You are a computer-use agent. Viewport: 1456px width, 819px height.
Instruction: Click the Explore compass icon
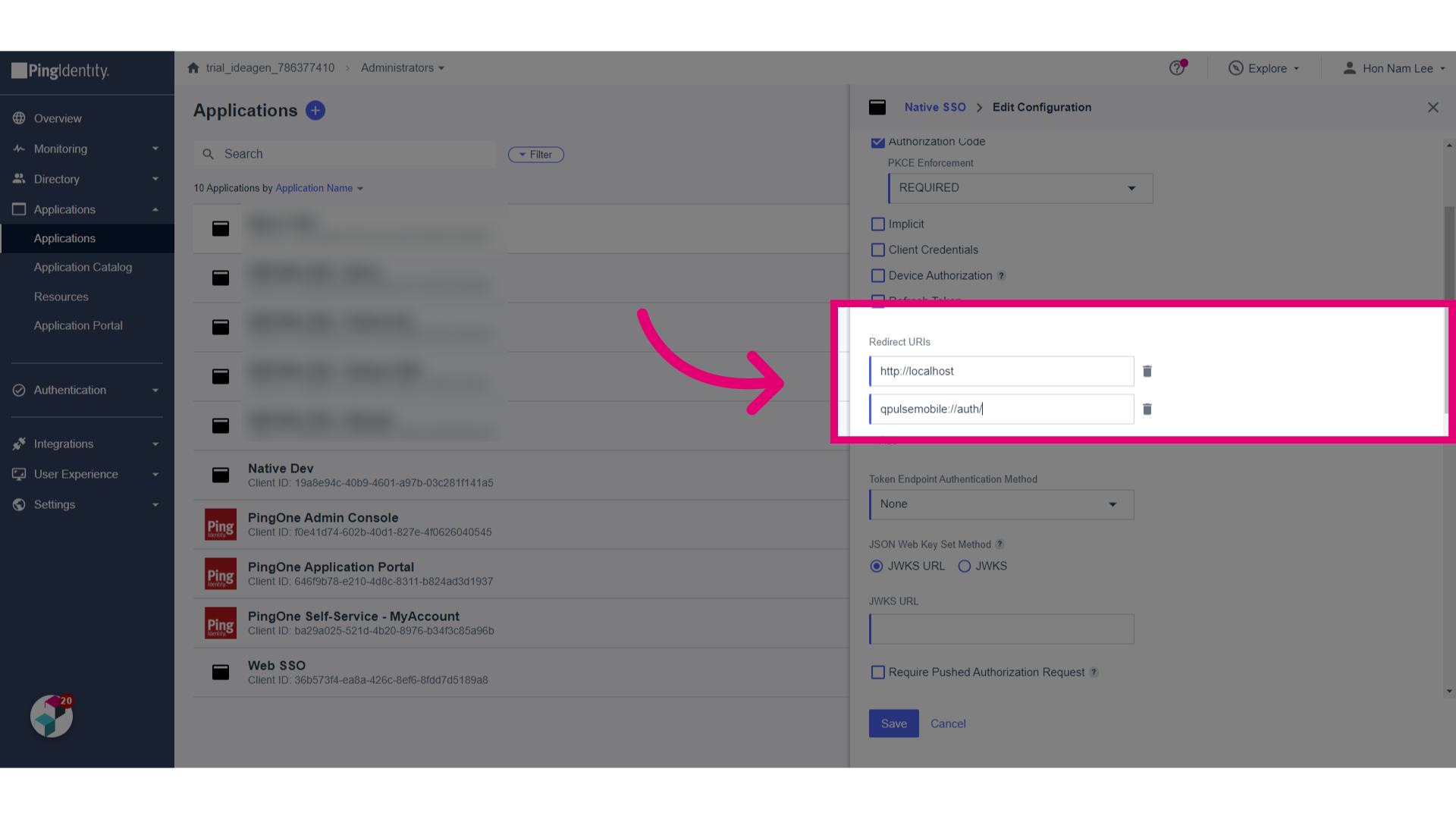(x=1236, y=68)
